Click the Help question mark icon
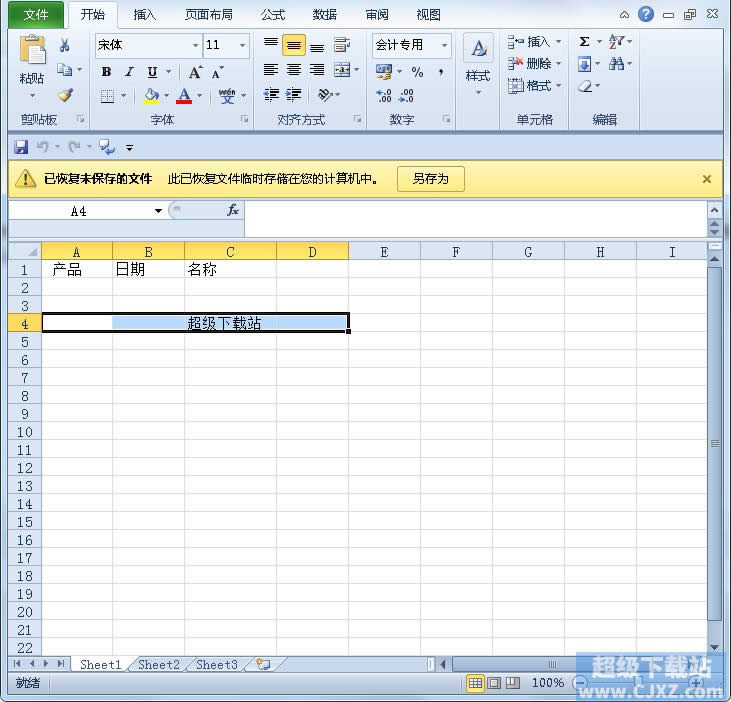 [646, 14]
